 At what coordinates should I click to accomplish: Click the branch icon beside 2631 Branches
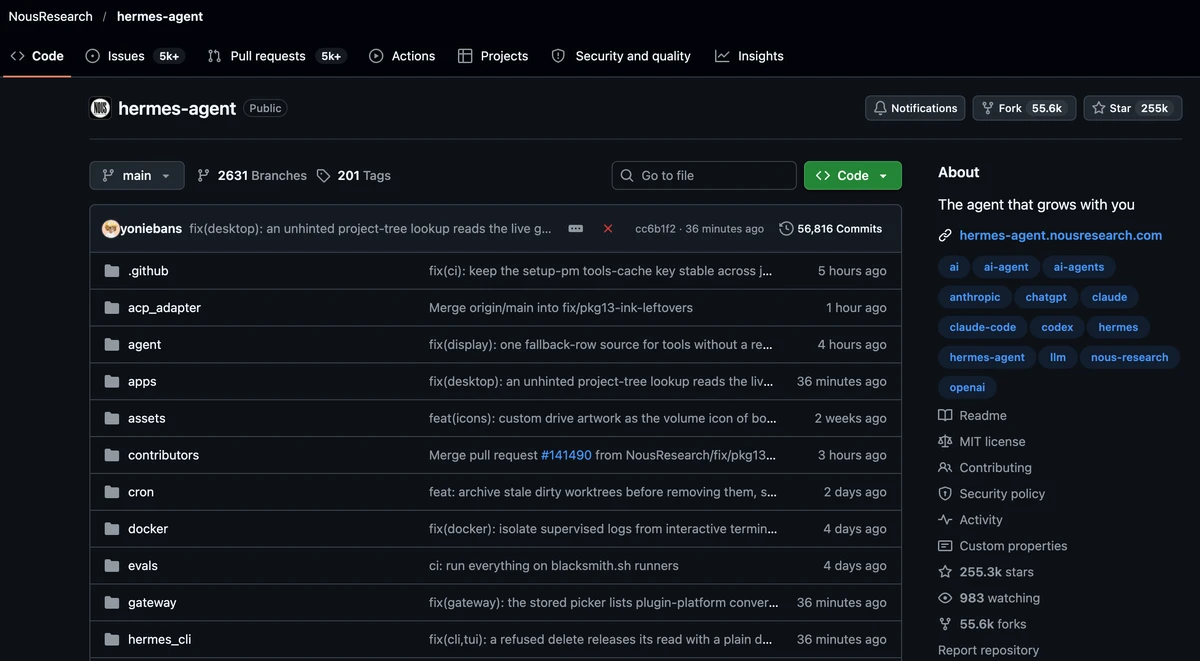[204, 175]
